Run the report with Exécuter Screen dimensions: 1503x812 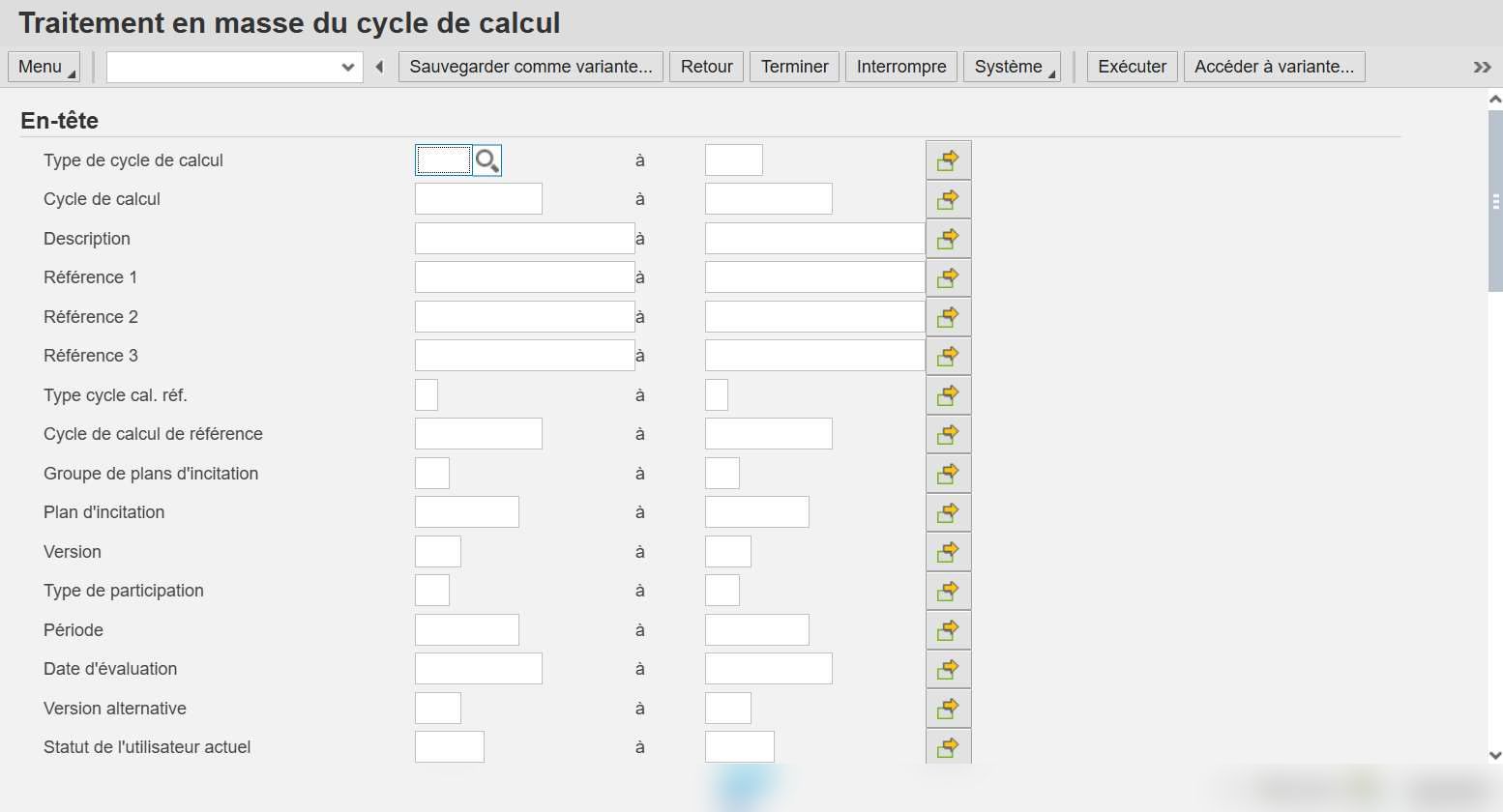click(1133, 67)
